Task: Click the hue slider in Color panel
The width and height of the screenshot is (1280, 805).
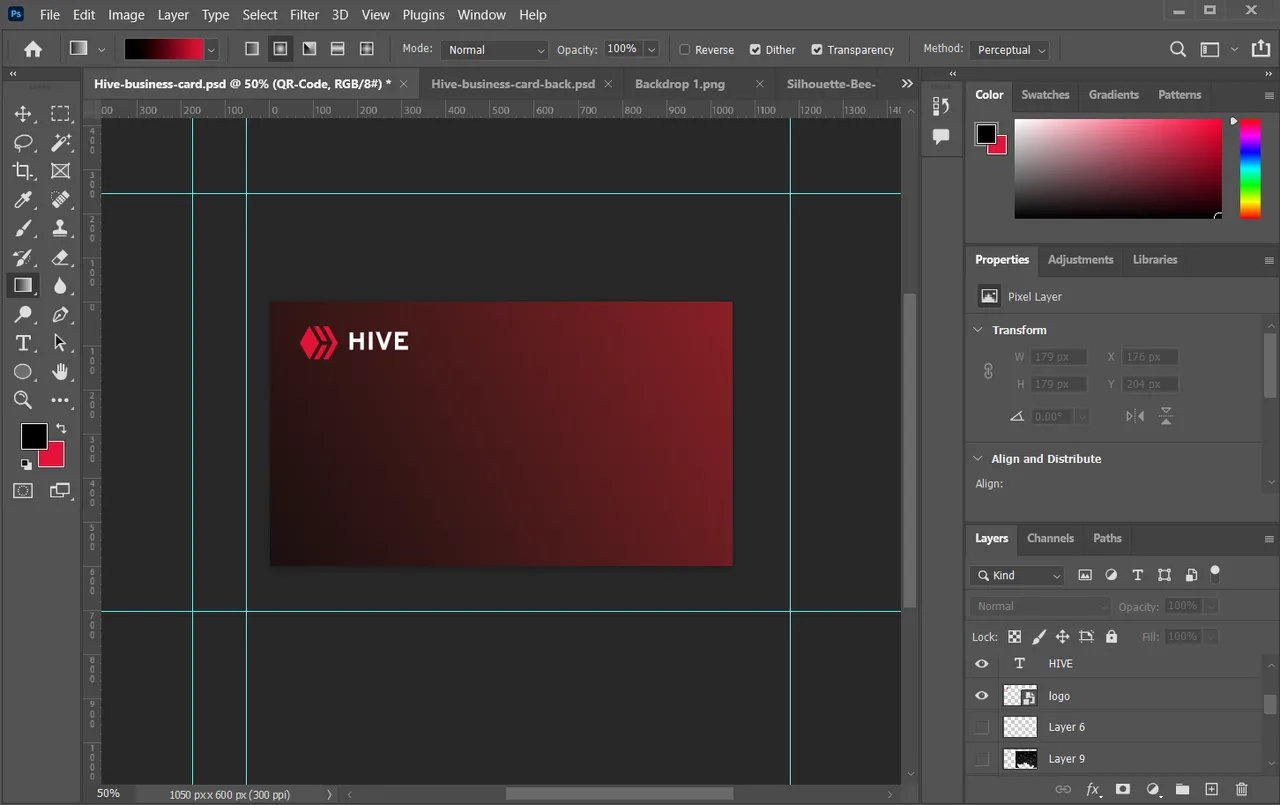Action: pos(1250,168)
